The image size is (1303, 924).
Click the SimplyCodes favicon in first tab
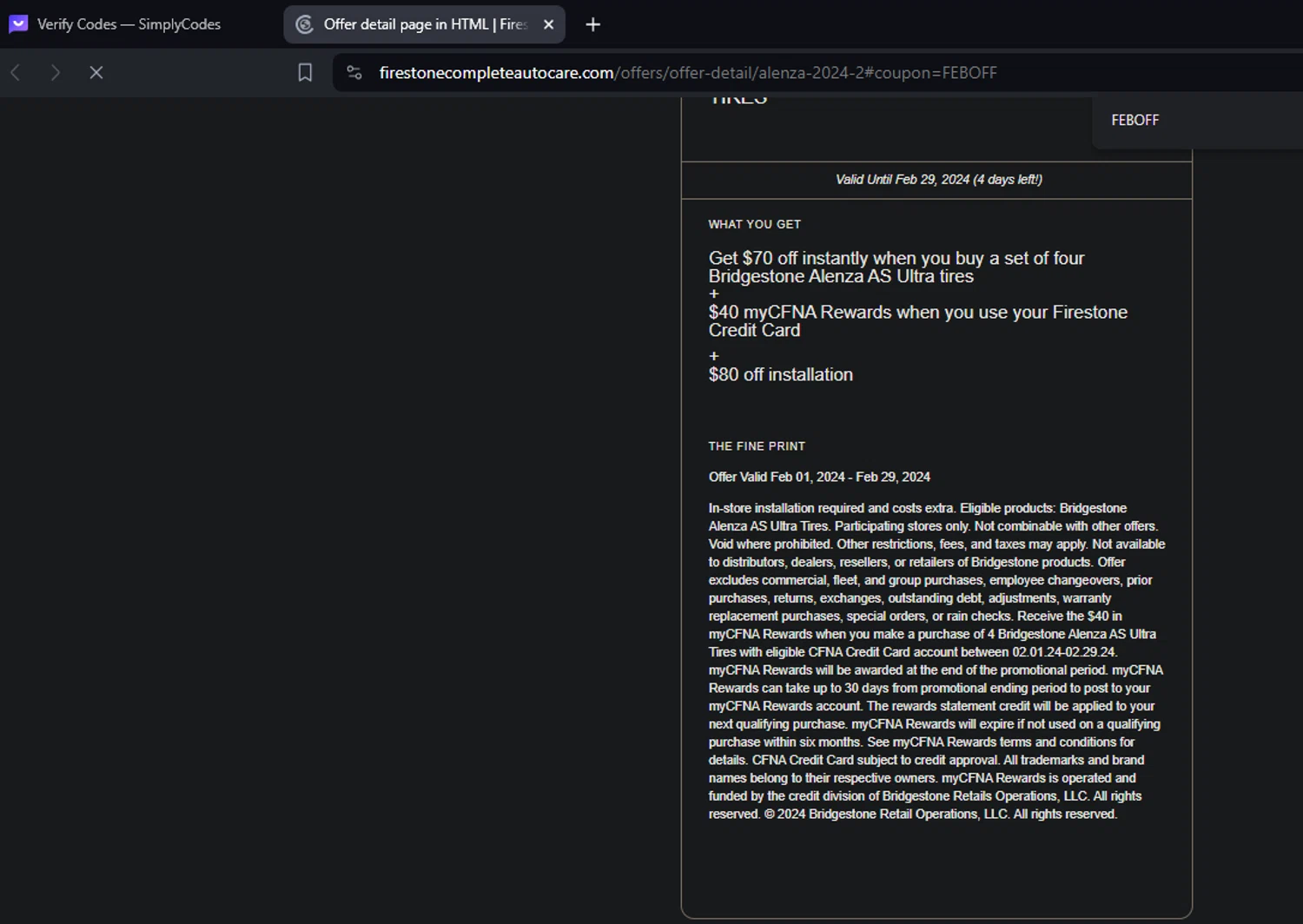point(18,24)
